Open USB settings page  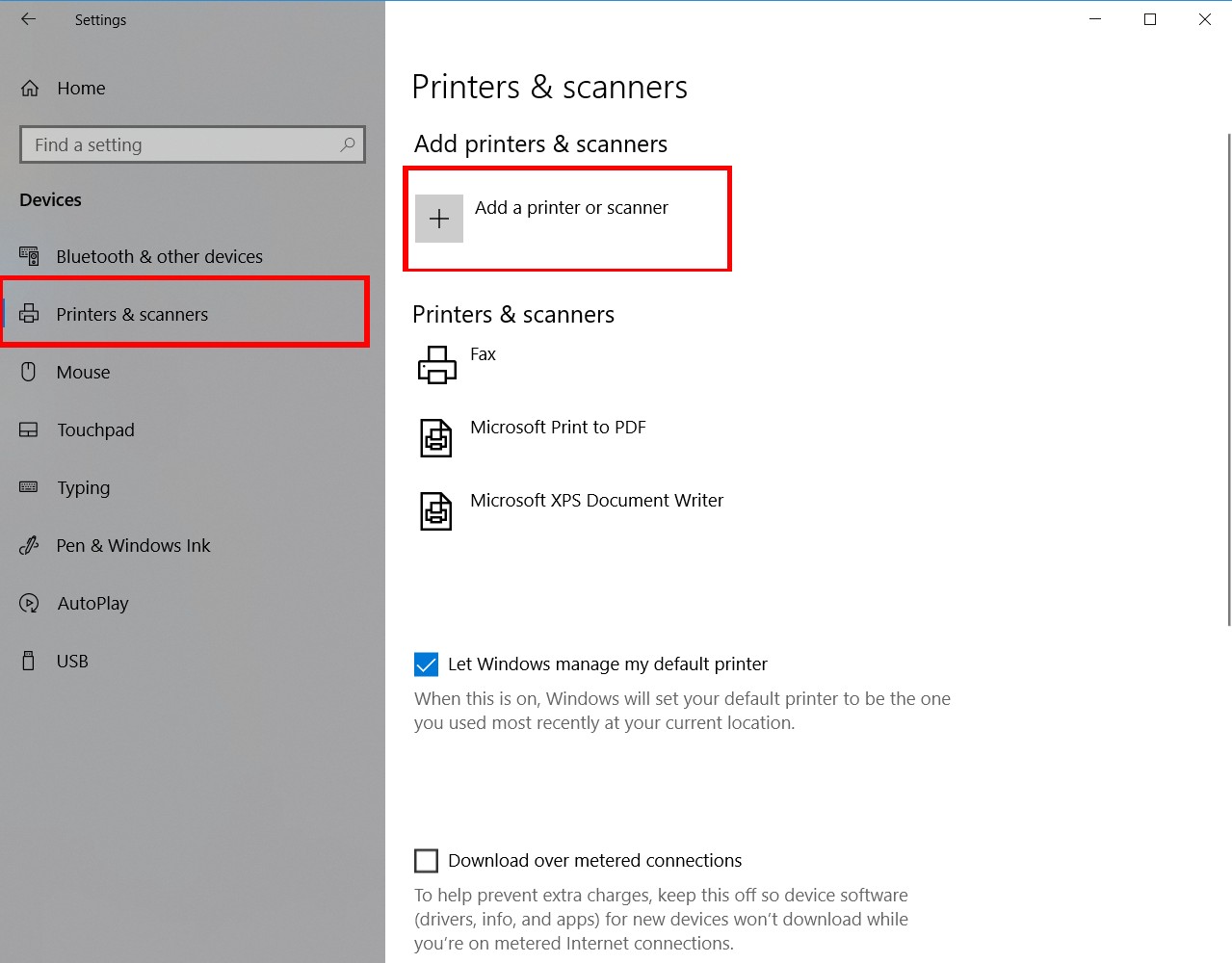click(x=72, y=661)
